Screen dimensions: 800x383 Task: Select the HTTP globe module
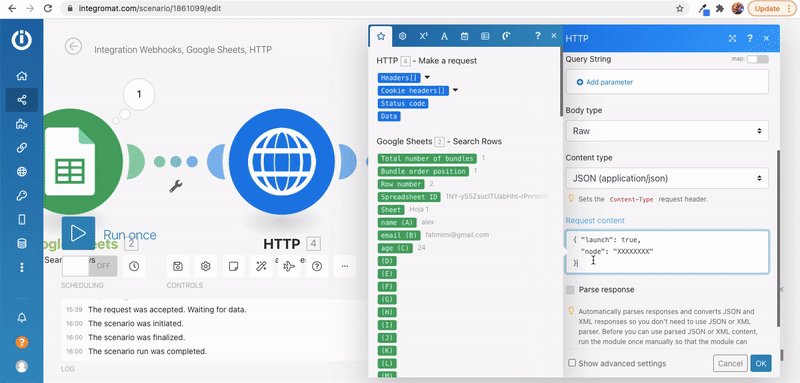282,162
